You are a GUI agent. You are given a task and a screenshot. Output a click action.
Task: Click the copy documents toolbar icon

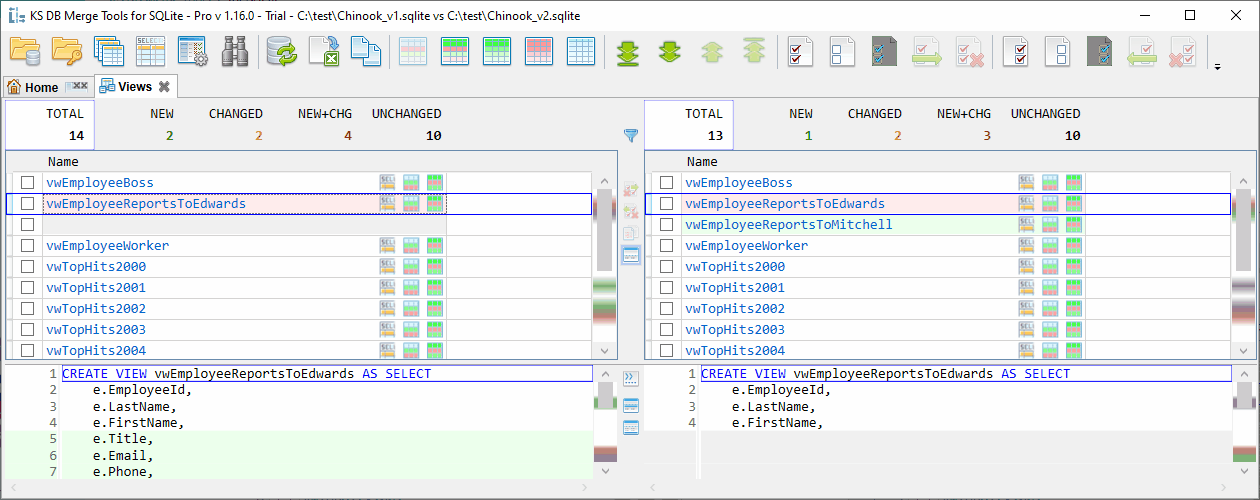[x=366, y=51]
